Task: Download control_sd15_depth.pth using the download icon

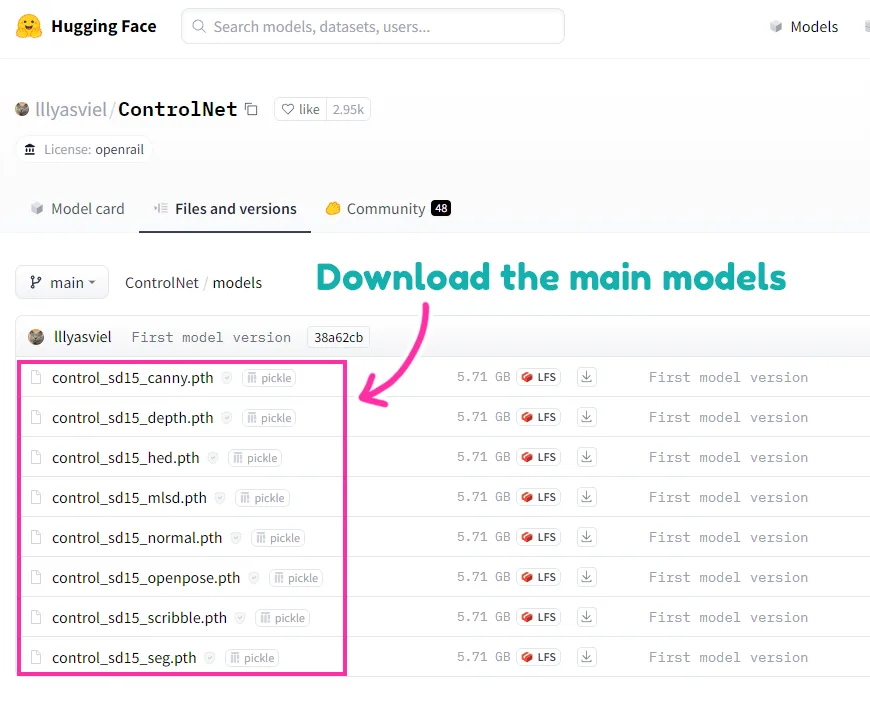Action: point(586,417)
